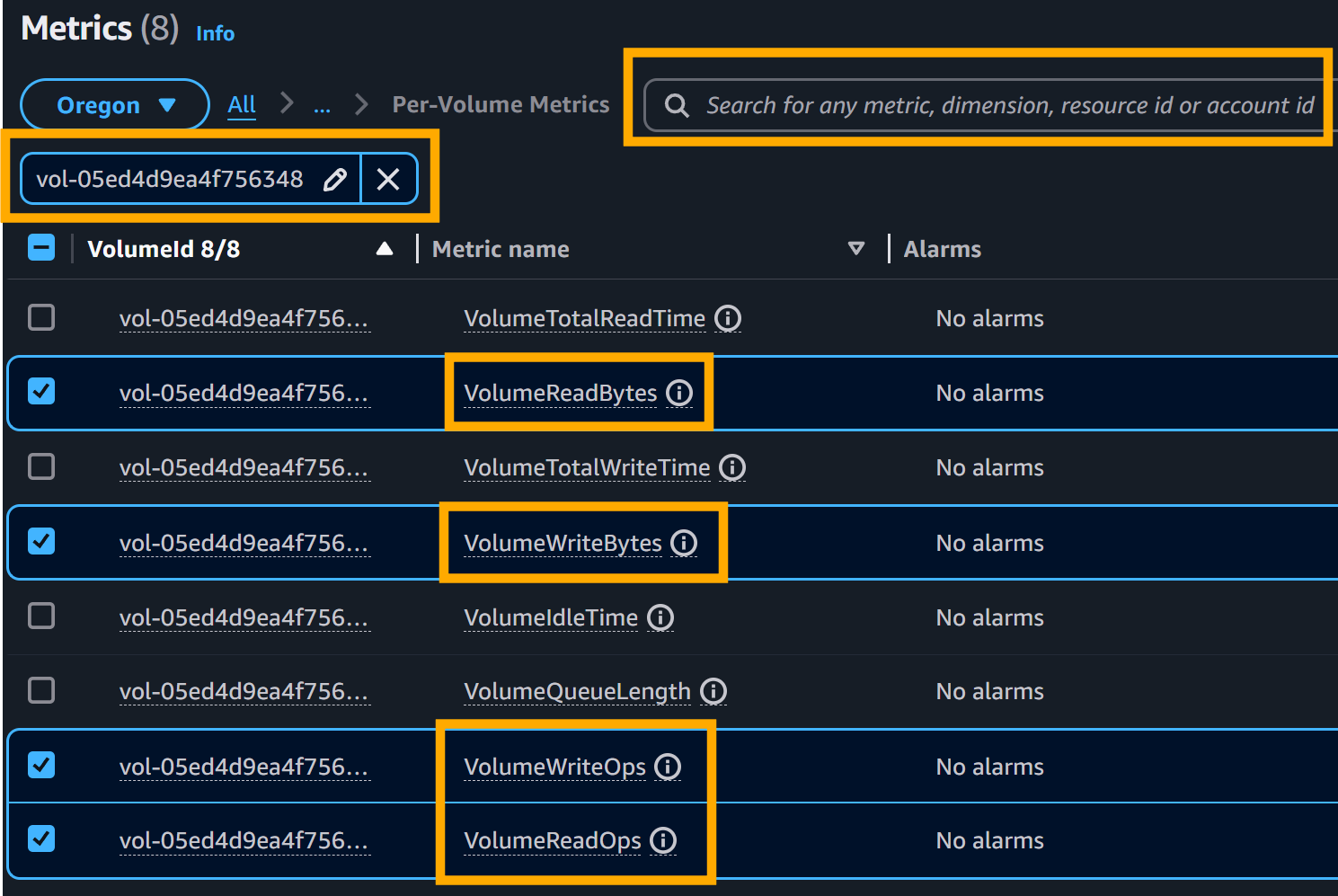This screenshot has height=896, width=1338.
Task: Open the VolumeWriteOps metric link
Action: point(554,767)
